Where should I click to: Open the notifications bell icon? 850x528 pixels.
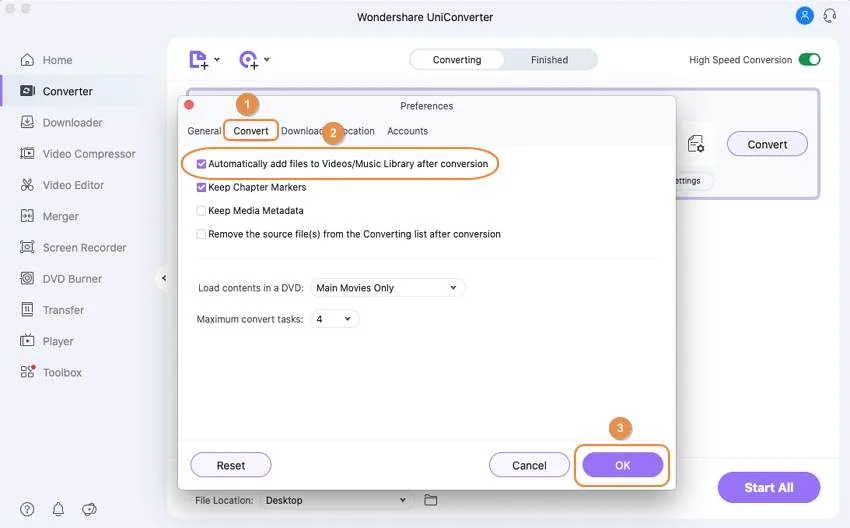tap(58, 509)
